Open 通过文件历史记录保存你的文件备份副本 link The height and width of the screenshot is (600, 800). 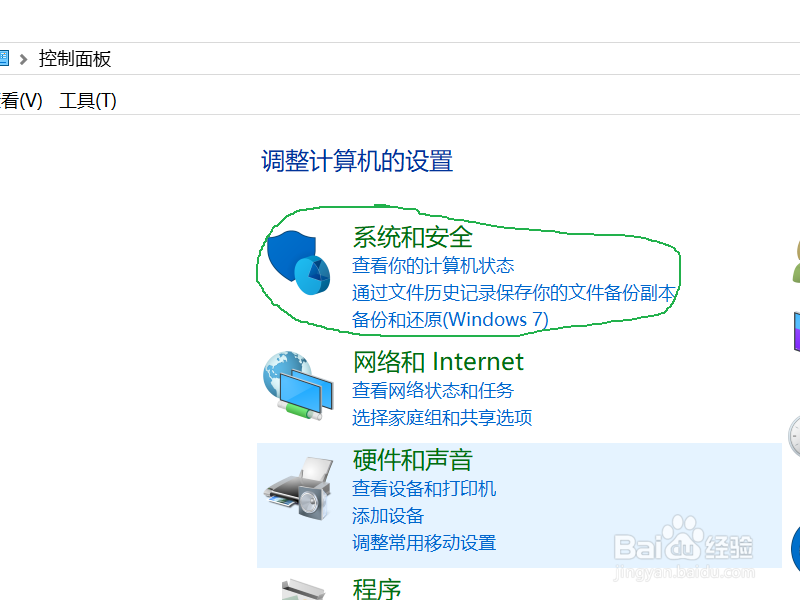(514, 292)
